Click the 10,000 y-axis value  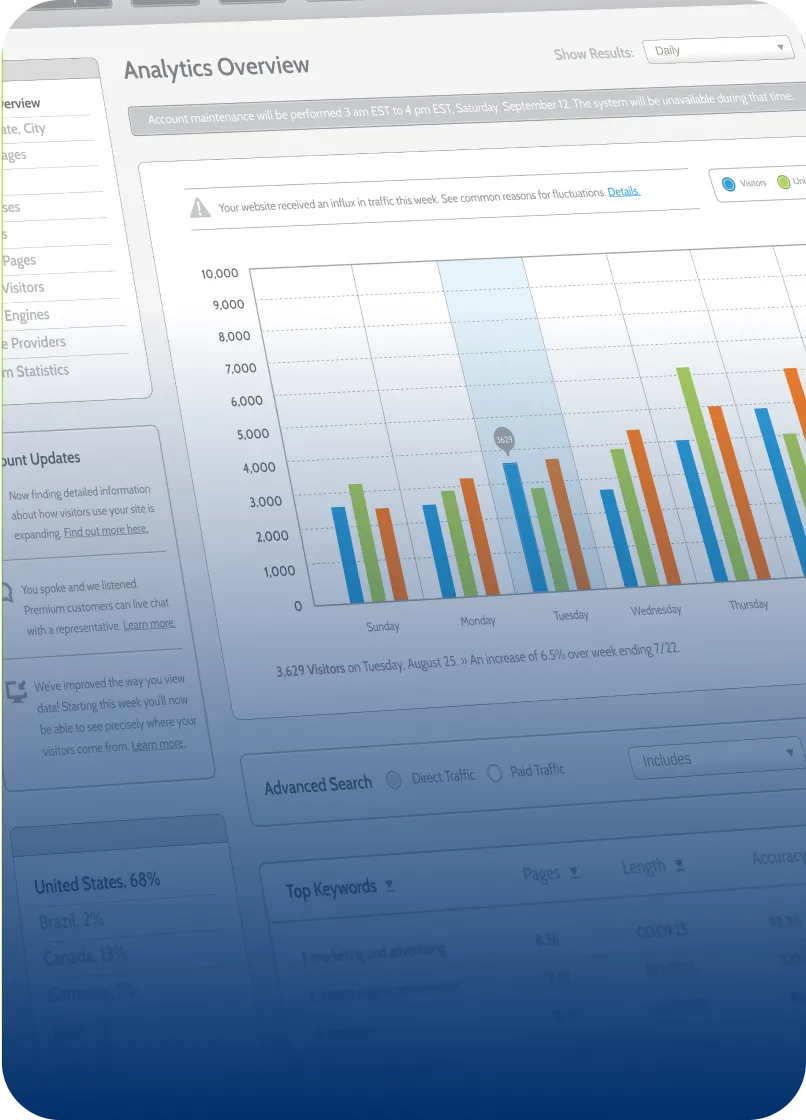(x=219, y=274)
